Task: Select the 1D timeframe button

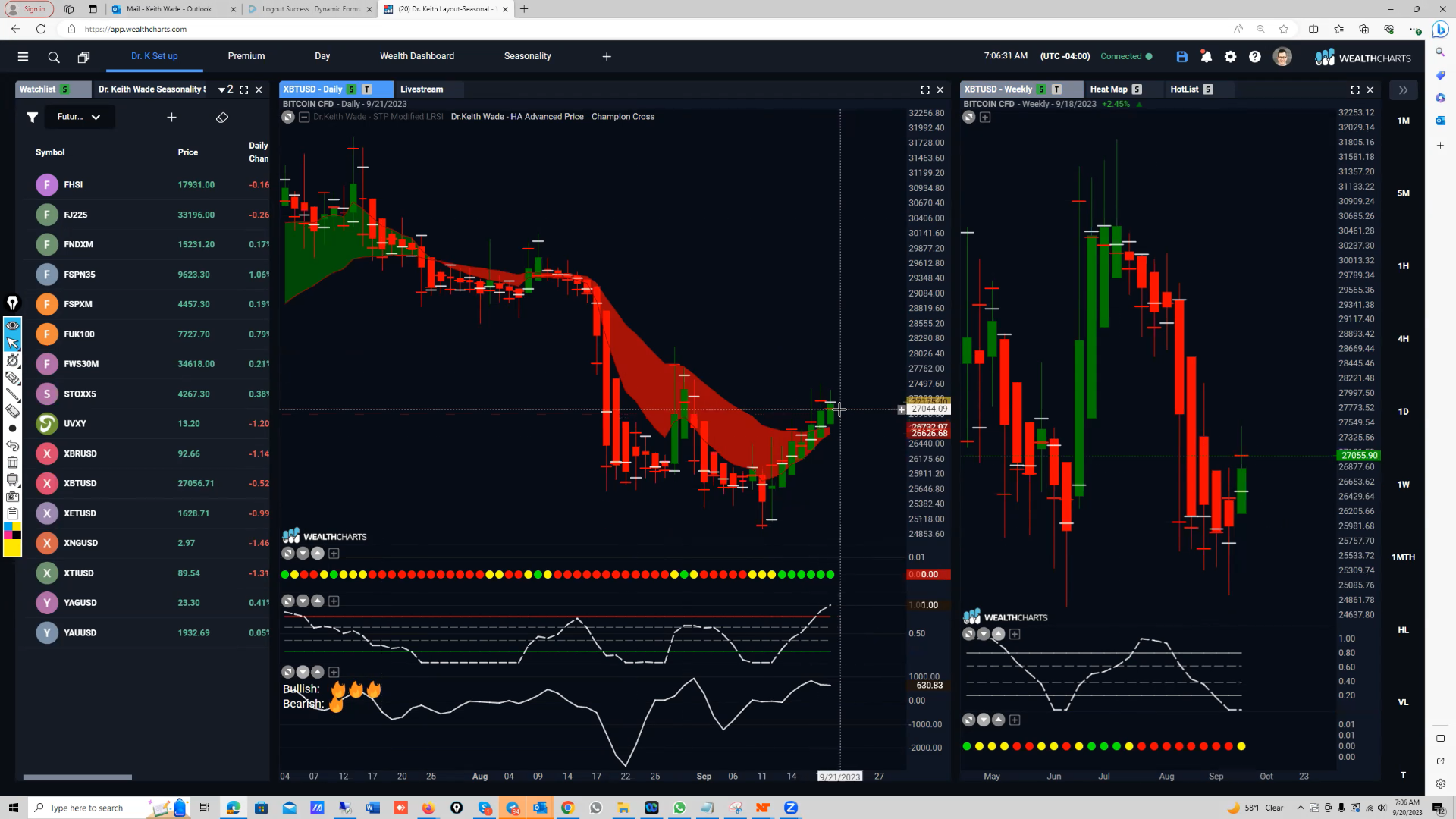Action: [x=1403, y=412]
